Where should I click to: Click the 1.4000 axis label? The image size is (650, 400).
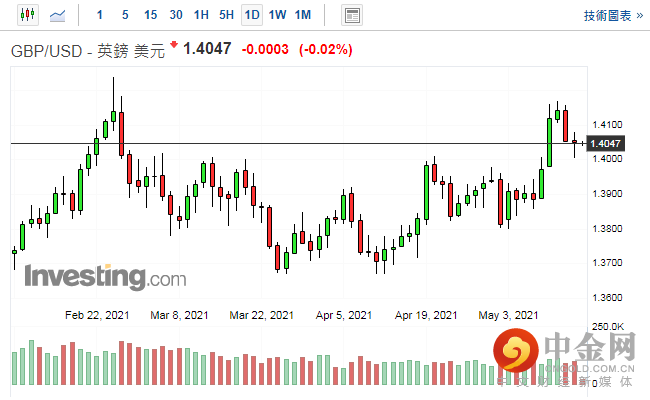pyautogui.click(x=607, y=159)
